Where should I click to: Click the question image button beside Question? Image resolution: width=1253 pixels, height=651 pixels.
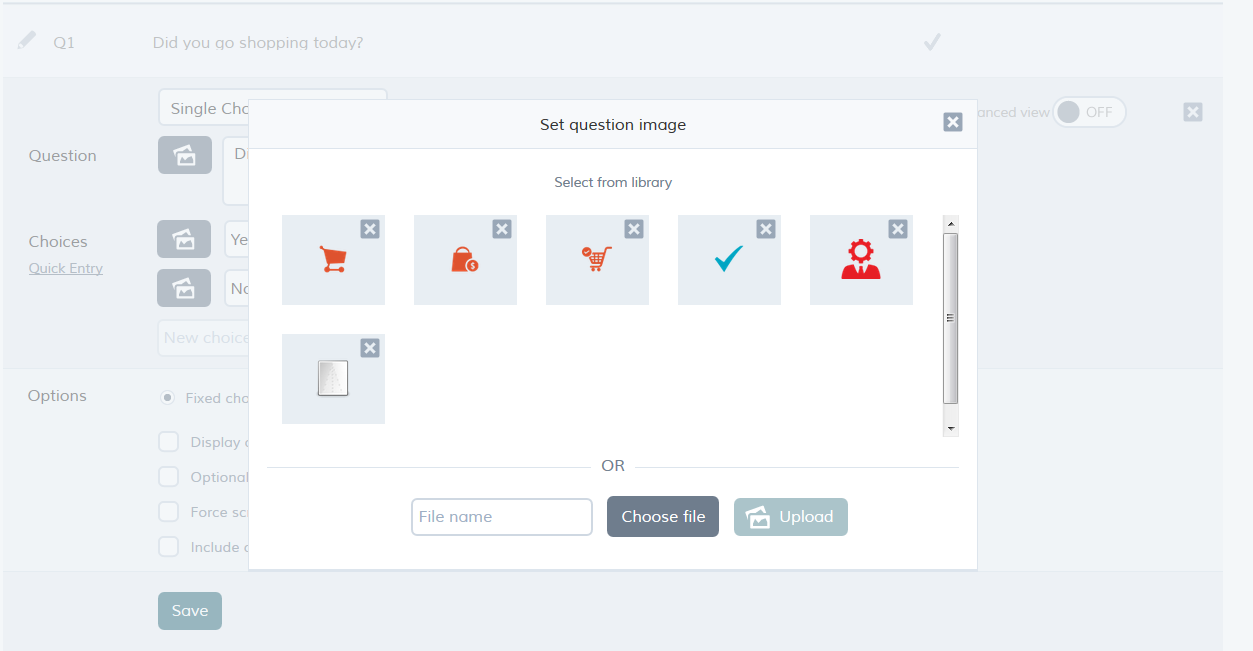(185, 155)
